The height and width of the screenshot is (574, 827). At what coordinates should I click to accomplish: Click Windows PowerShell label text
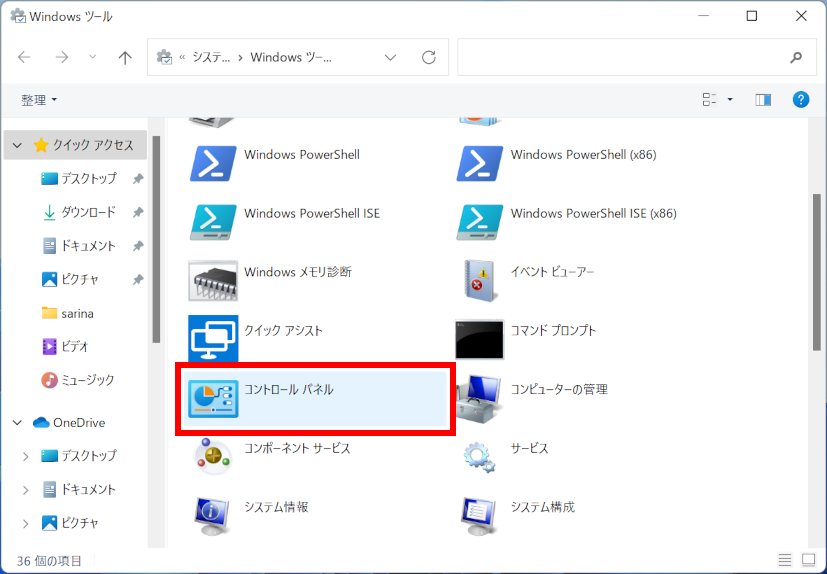(x=302, y=155)
